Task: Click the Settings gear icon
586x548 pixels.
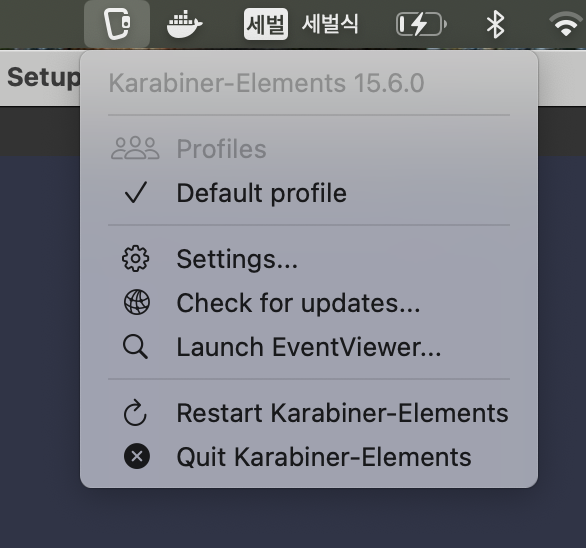Action: coord(136,258)
